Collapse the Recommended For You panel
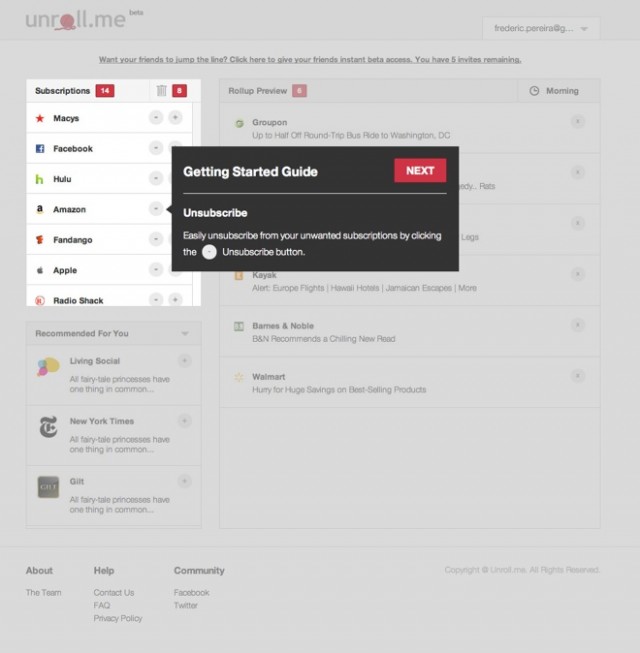 point(185,333)
